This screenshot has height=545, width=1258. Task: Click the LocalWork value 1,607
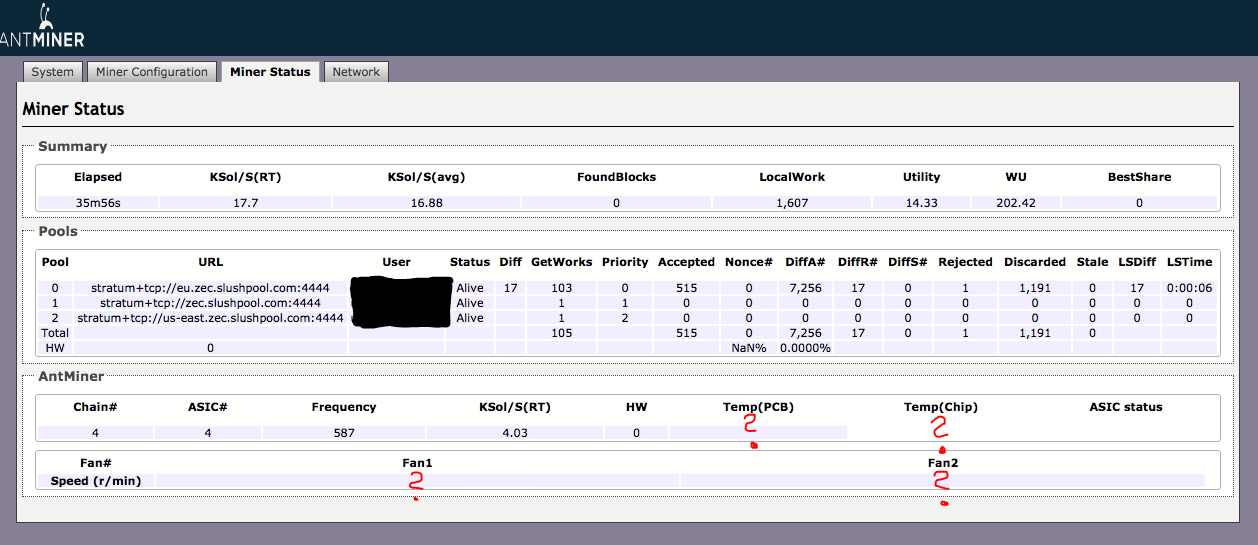tap(792, 203)
